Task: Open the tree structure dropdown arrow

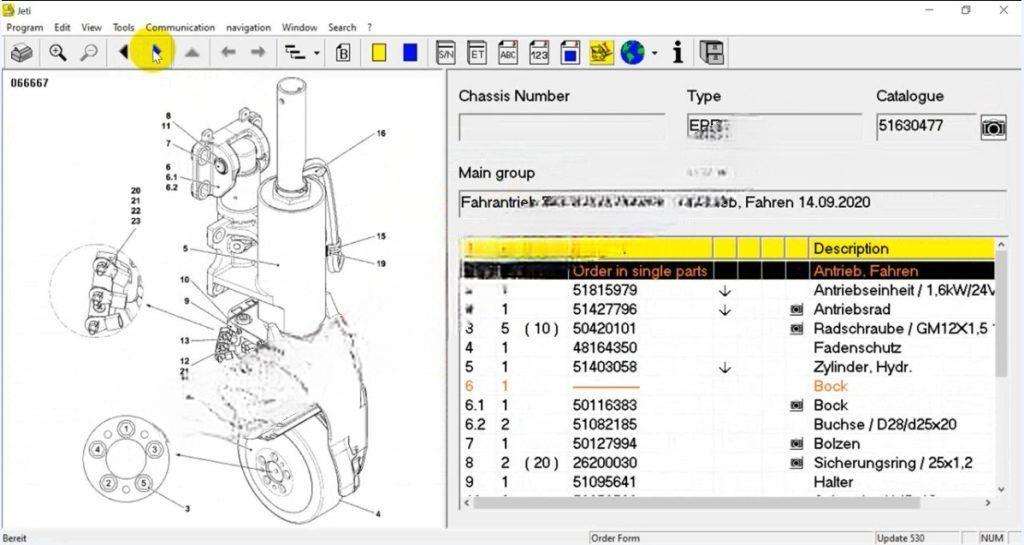Action: click(x=317, y=54)
